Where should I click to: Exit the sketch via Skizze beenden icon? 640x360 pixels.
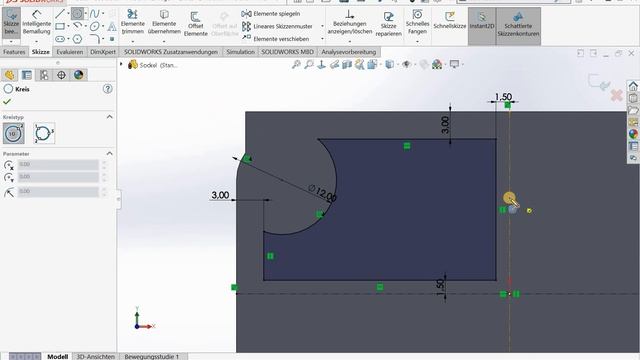tap(11, 23)
